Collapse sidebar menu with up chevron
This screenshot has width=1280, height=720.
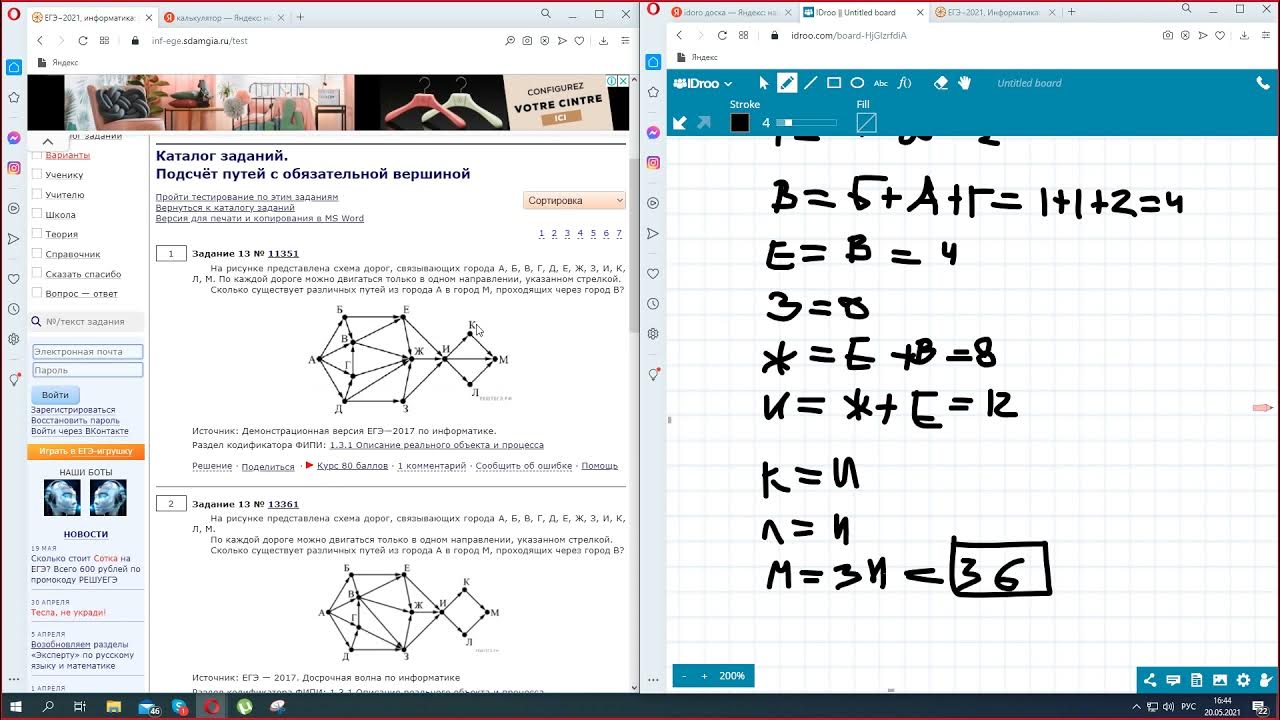47,142
